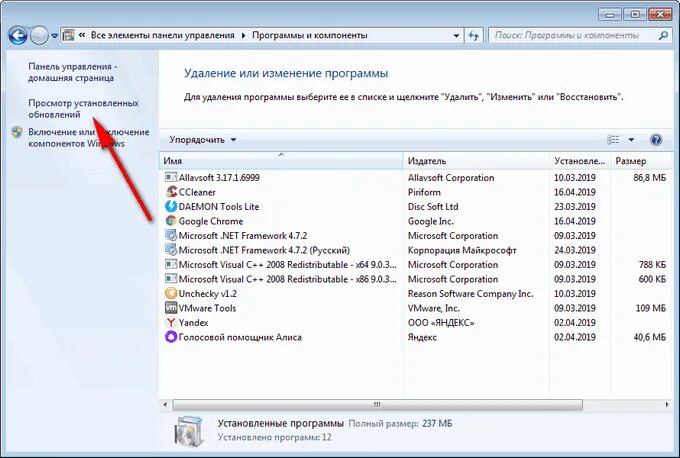Expand the double chevron at breadcrumb start
680x458 pixels.
click(82, 35)
